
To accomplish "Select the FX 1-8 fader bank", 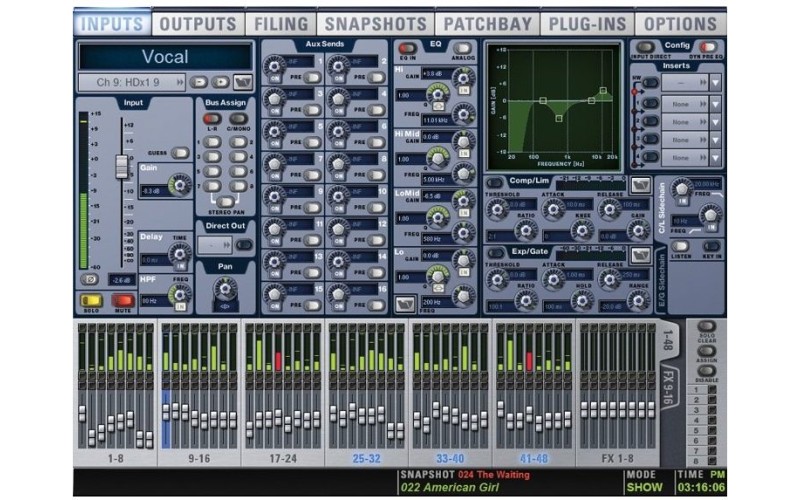I will click(617, 459).
